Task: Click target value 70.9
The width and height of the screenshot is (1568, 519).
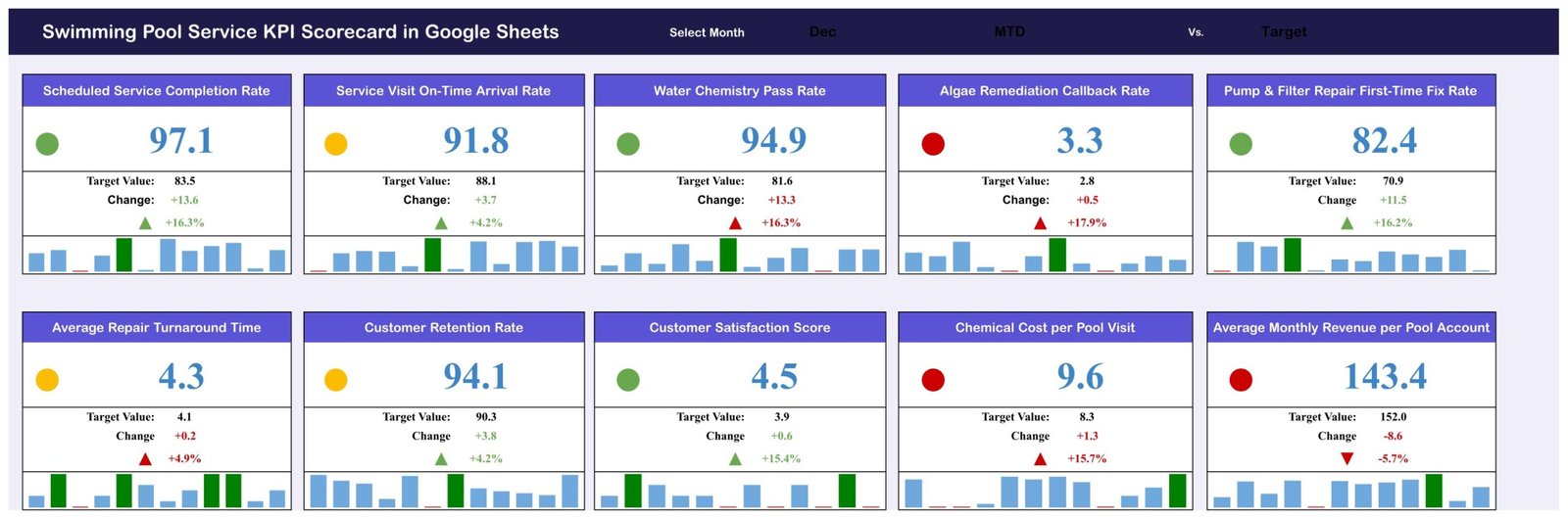Action: coord(1394,181)
